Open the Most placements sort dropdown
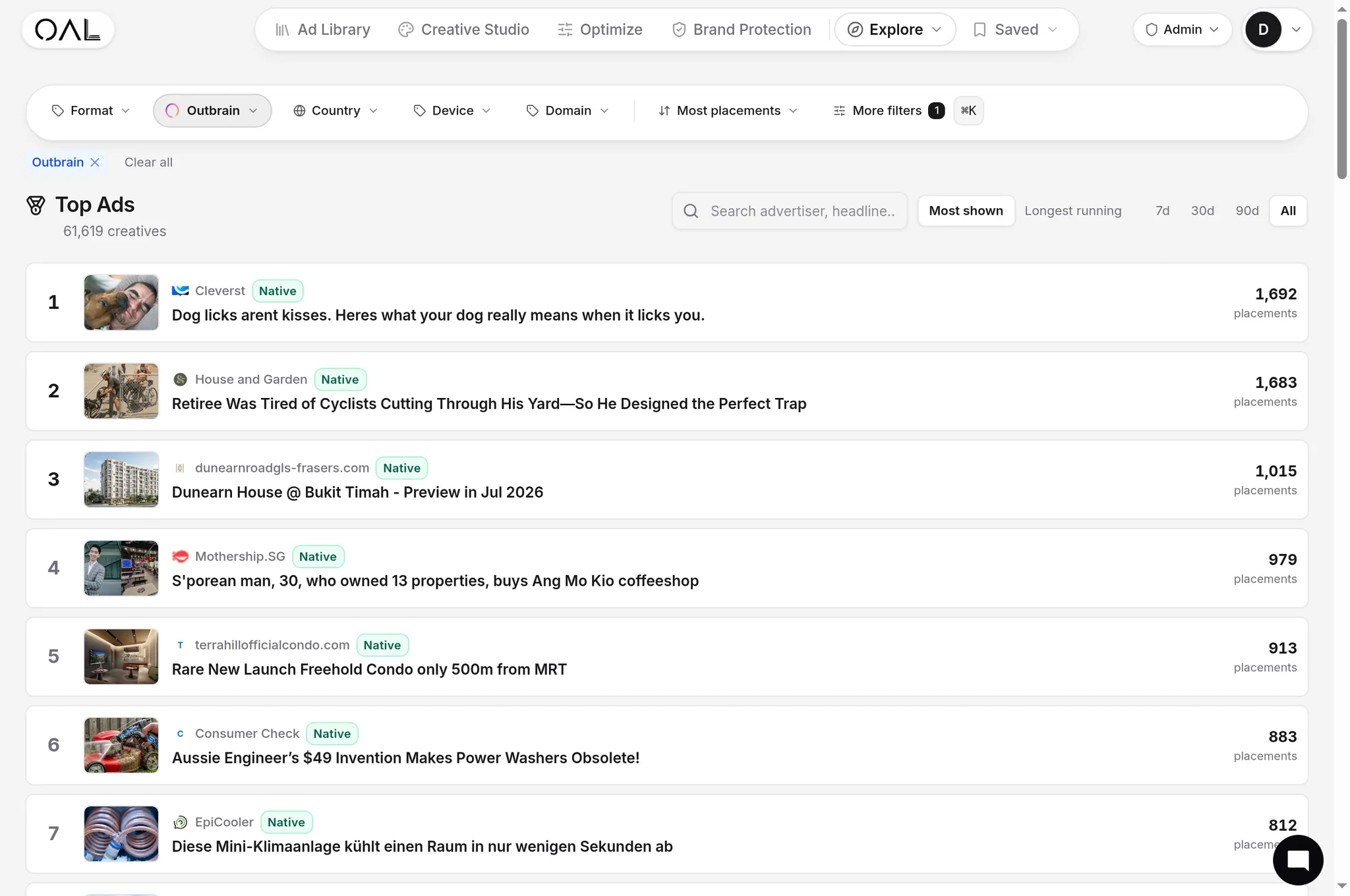 tap(728, 111)
